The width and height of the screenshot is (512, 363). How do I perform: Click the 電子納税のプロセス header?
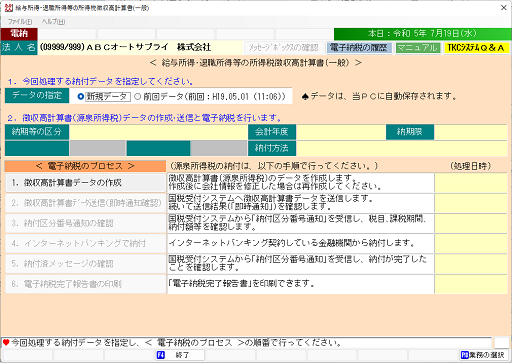click(85, 166)
